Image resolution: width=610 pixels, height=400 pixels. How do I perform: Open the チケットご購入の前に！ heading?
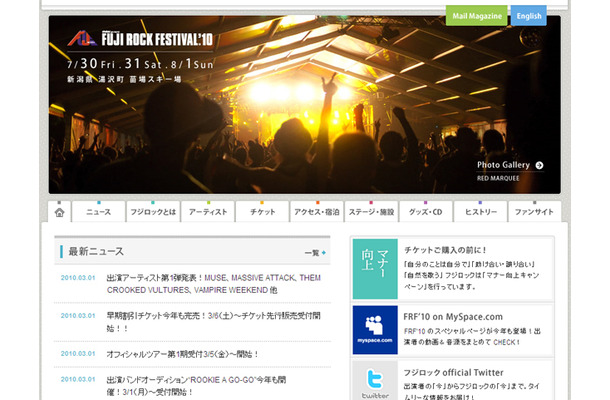click(445, 250)
